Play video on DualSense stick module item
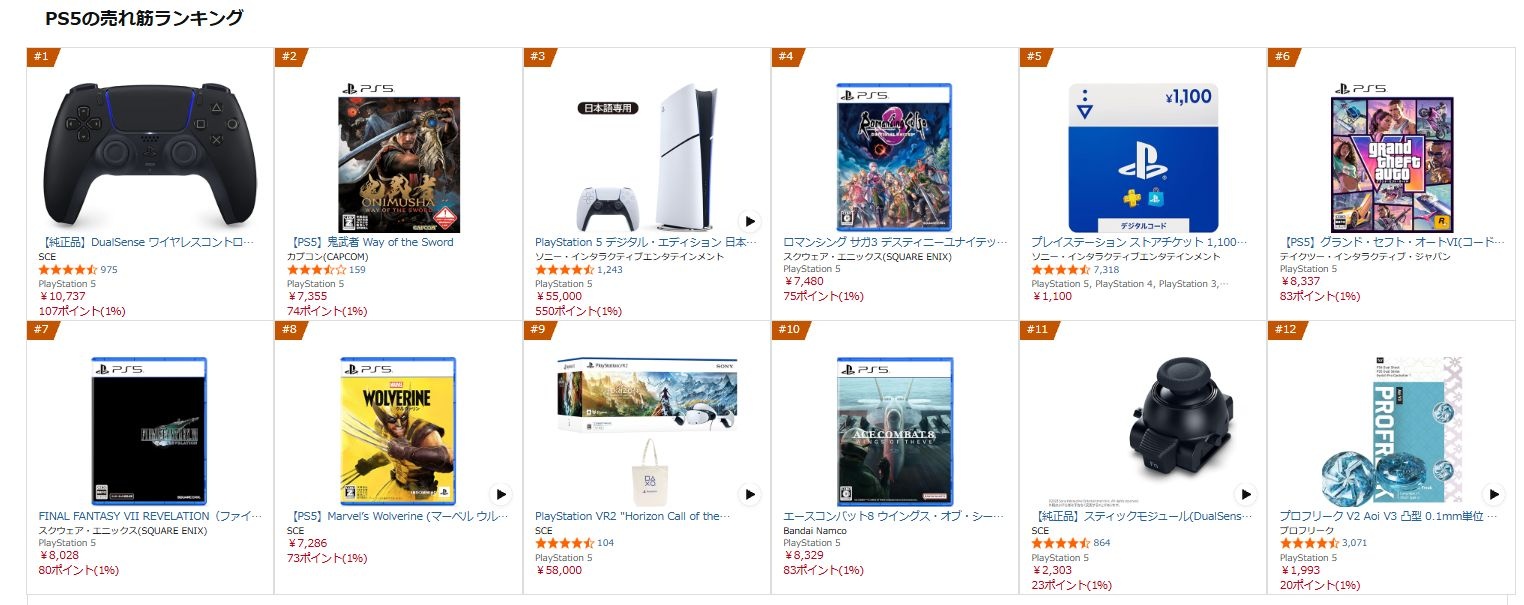 click(1246, 494)
